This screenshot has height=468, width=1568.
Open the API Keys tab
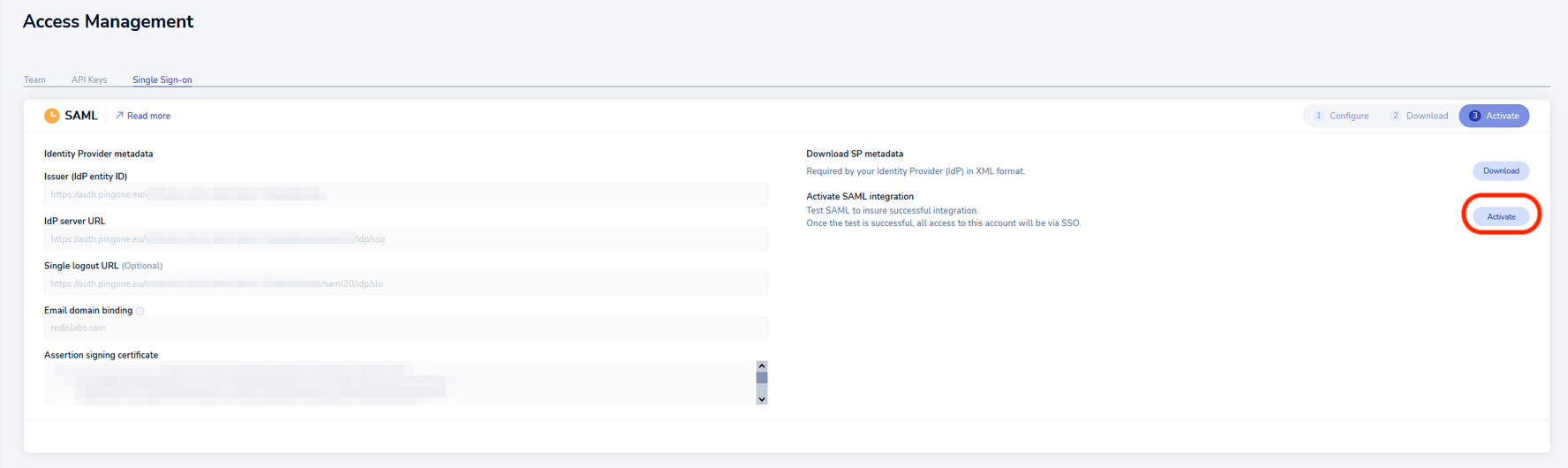pyautogui.click(x=89, y=79)
